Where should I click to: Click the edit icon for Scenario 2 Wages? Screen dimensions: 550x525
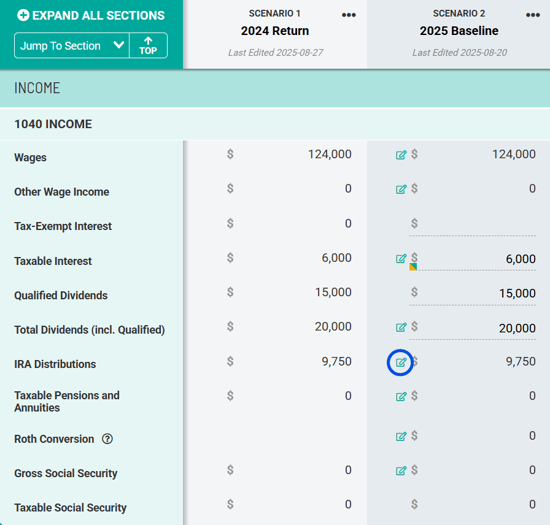click(x=401, y=155)
